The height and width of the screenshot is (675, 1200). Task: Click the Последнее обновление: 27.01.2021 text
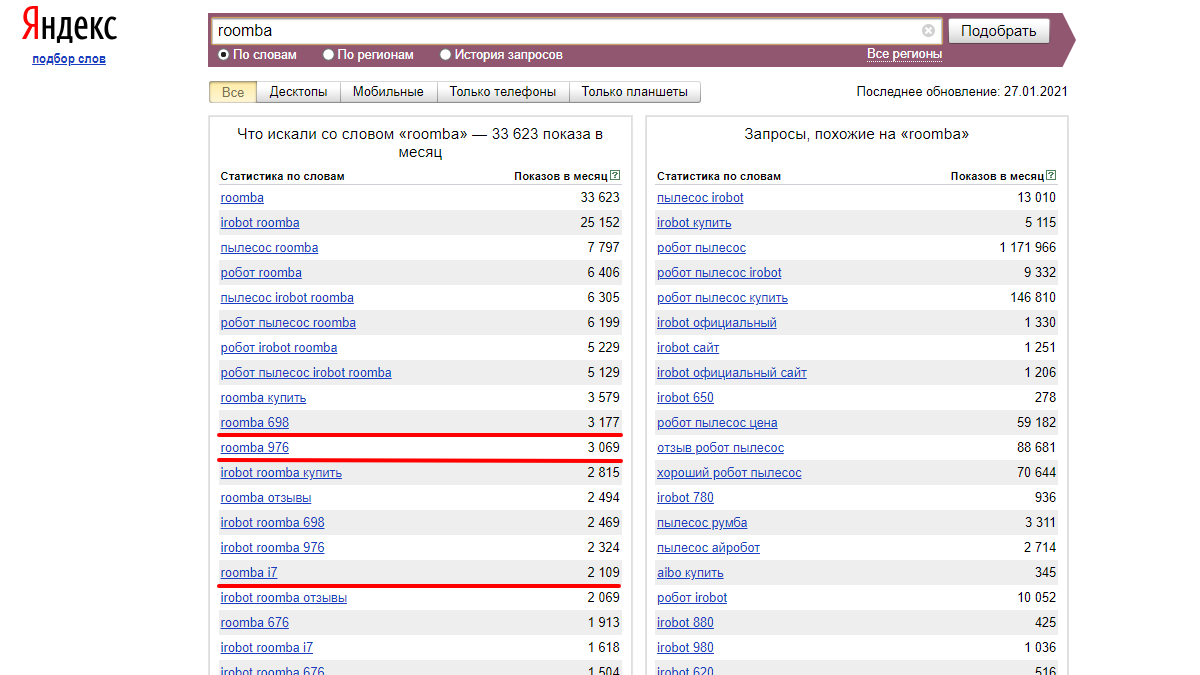click(x=962, y=92)
